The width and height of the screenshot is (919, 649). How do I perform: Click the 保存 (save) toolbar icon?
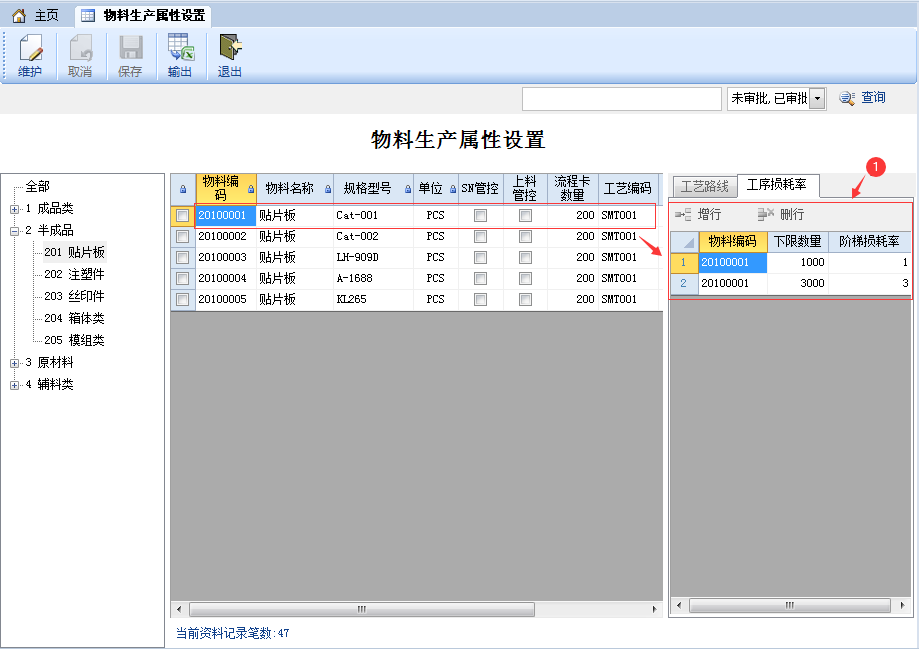130,48
